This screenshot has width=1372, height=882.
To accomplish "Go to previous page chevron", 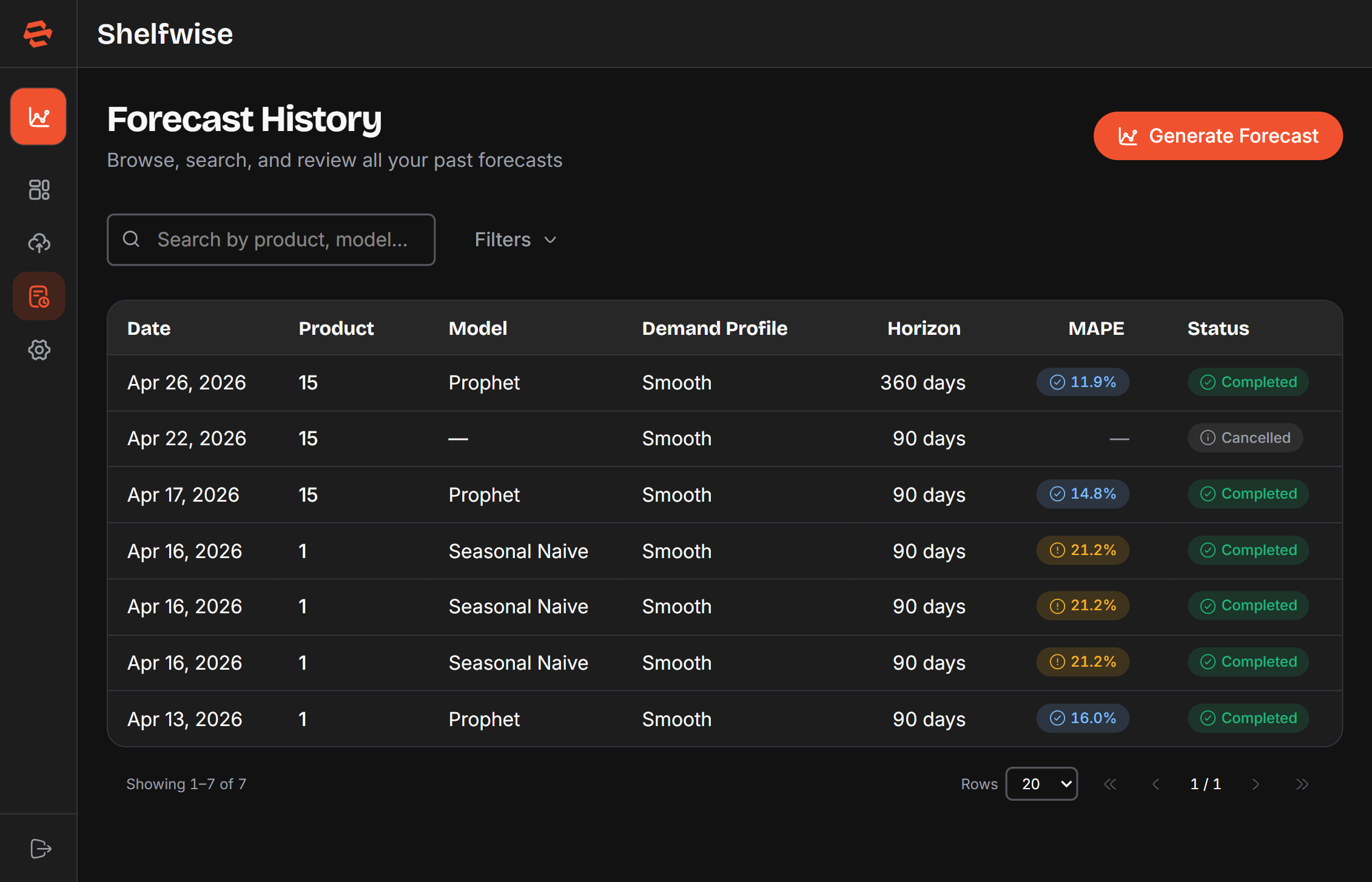I will pyautogui.click(x=1156, y=784).
